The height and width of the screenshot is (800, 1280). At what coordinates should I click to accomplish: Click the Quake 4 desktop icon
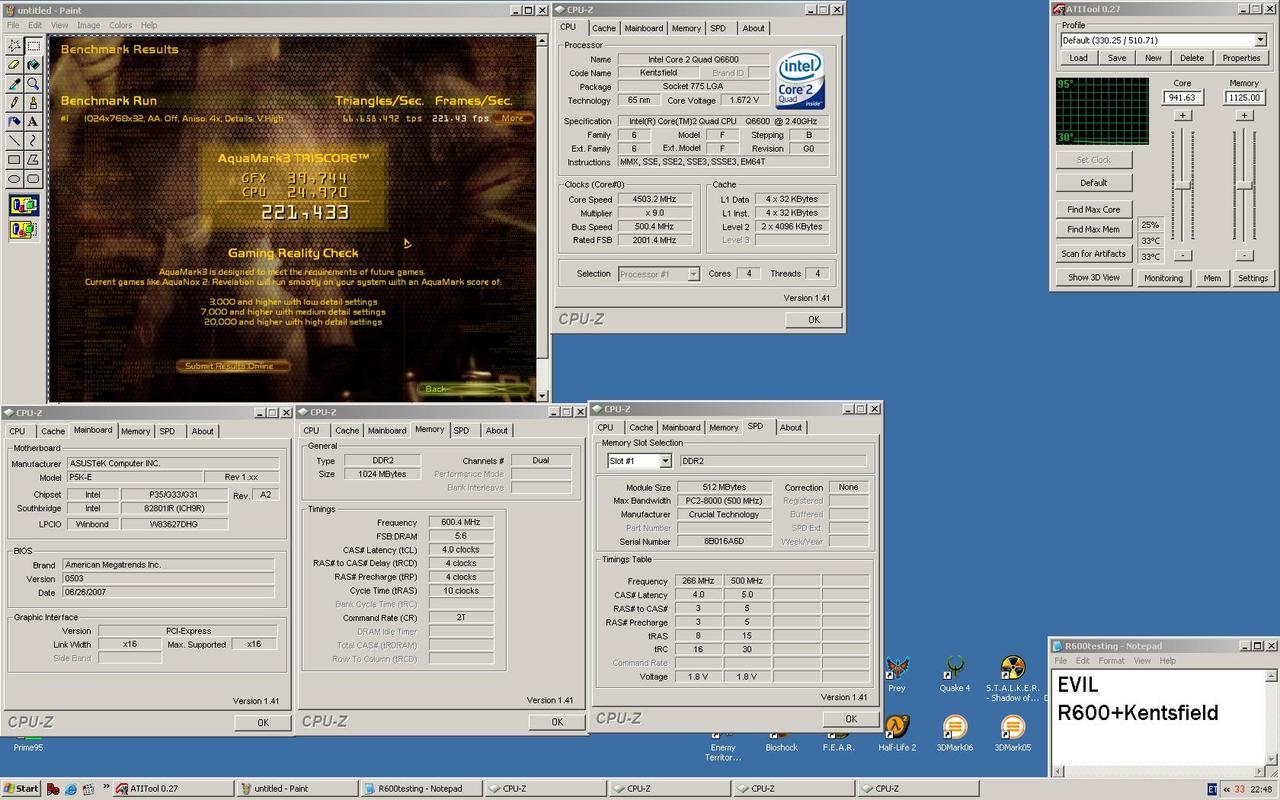tap(954, 675)
